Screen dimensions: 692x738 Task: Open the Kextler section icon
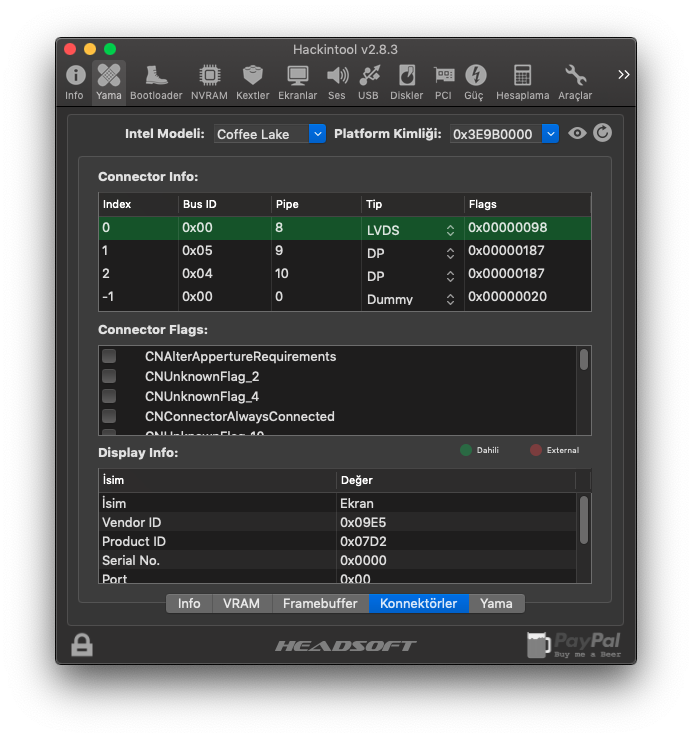coord(252,81)
